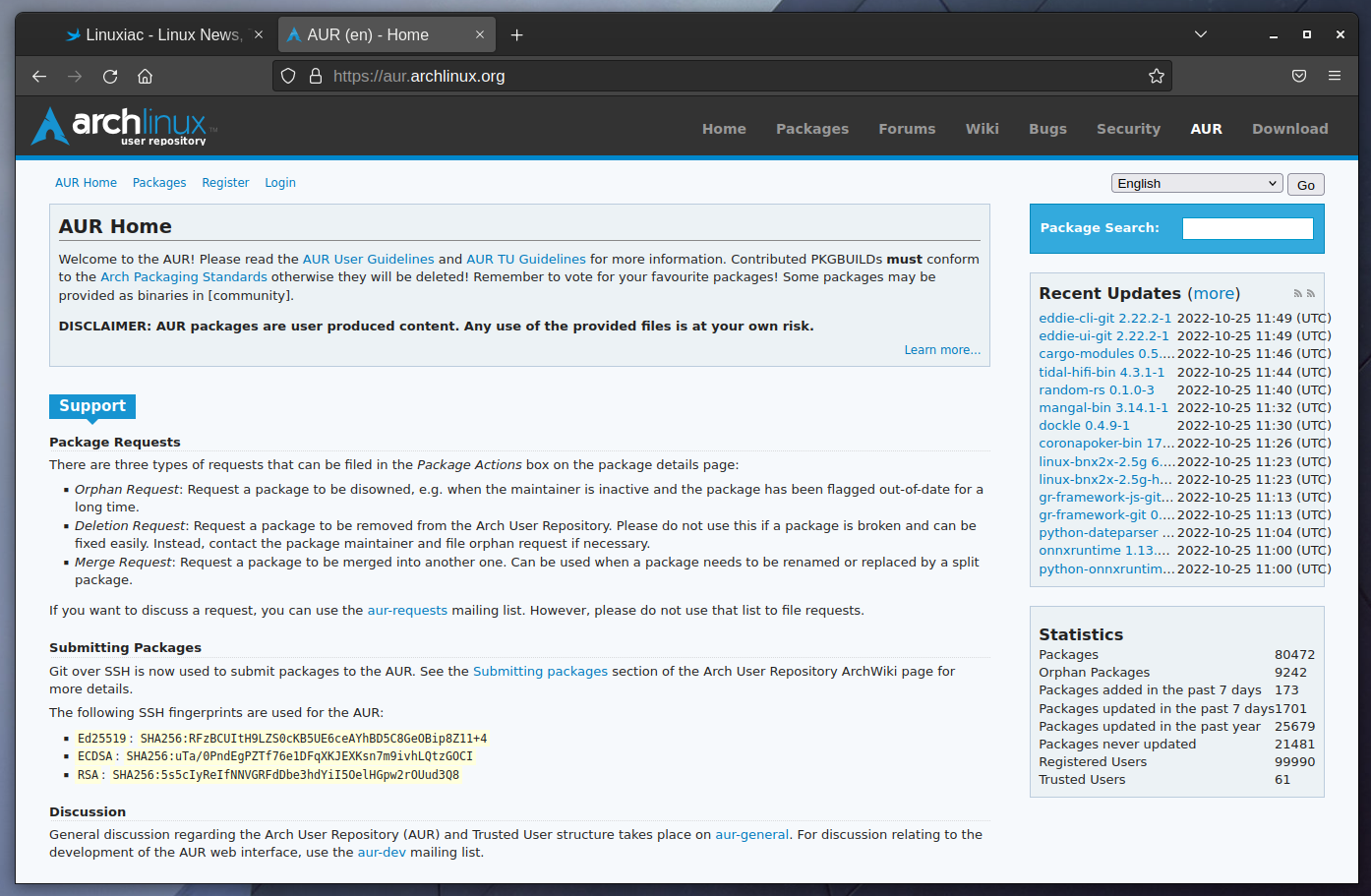Click the Ed25519 SSH fingerprint text
The height and width of the screenshot is (896, 1371).
point(282,739)
